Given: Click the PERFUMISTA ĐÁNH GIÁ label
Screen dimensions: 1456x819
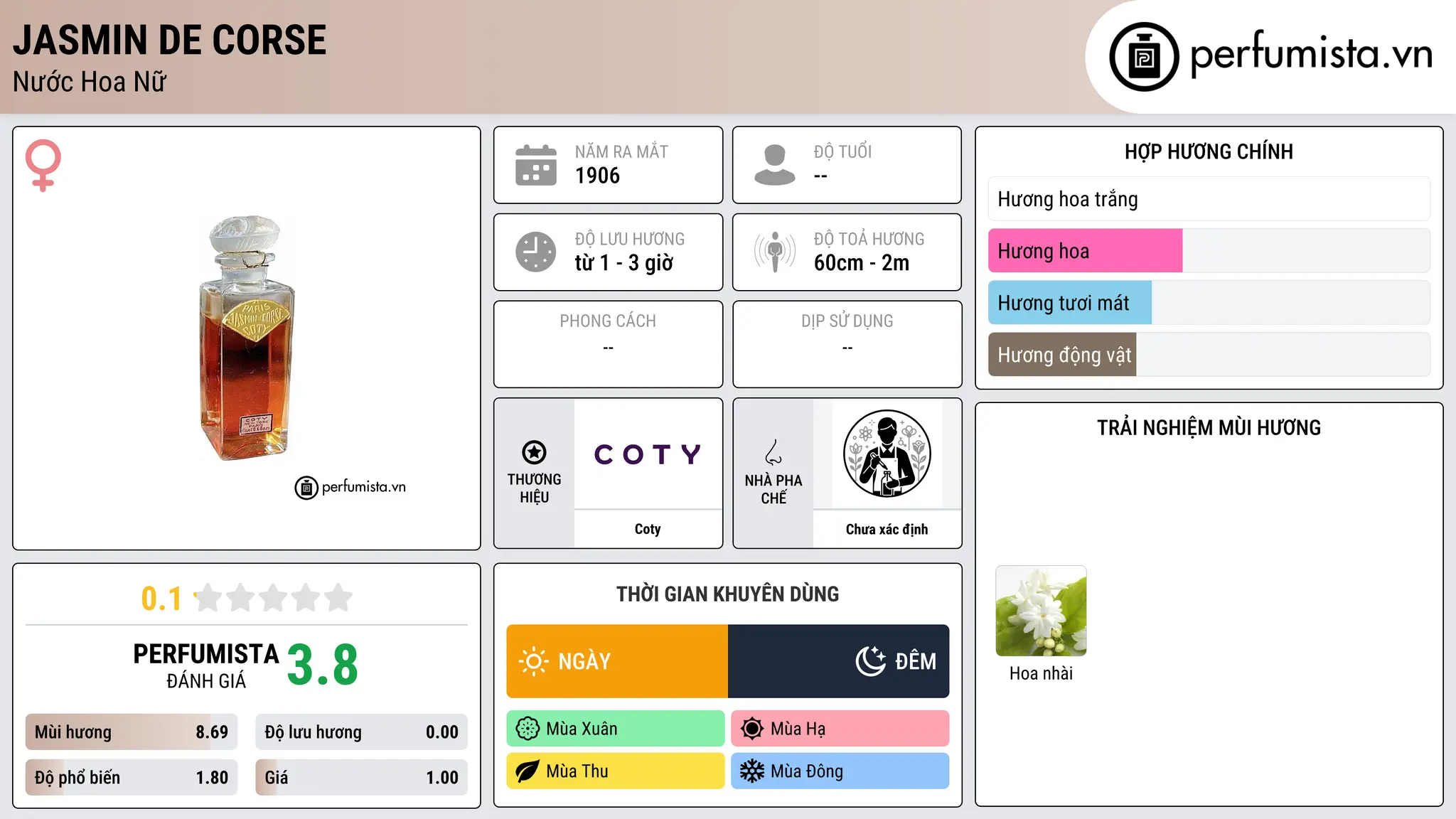Looking at the screenshot, I should 206,665.
